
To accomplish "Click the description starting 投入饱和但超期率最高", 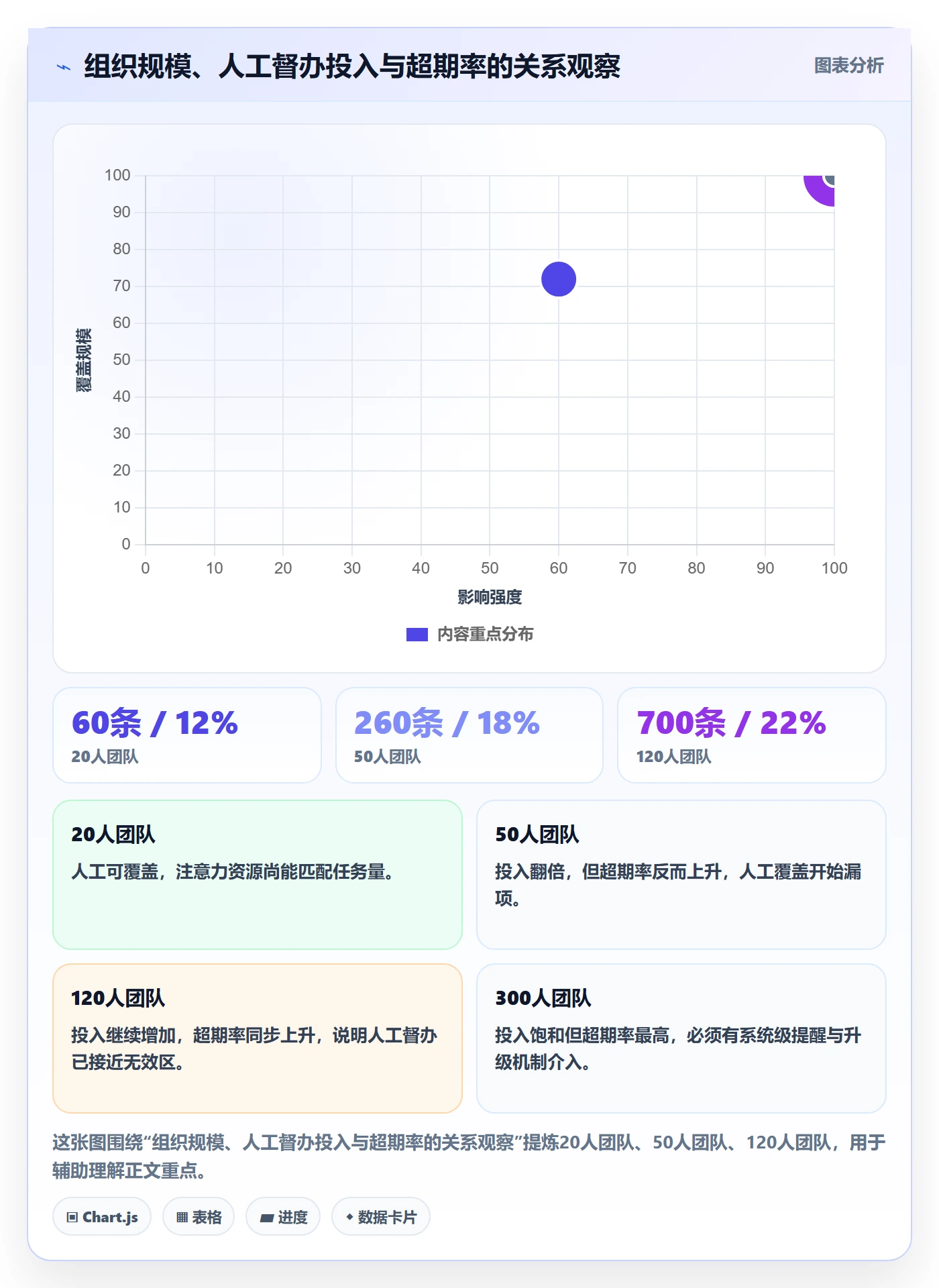I will [678, 1049].
